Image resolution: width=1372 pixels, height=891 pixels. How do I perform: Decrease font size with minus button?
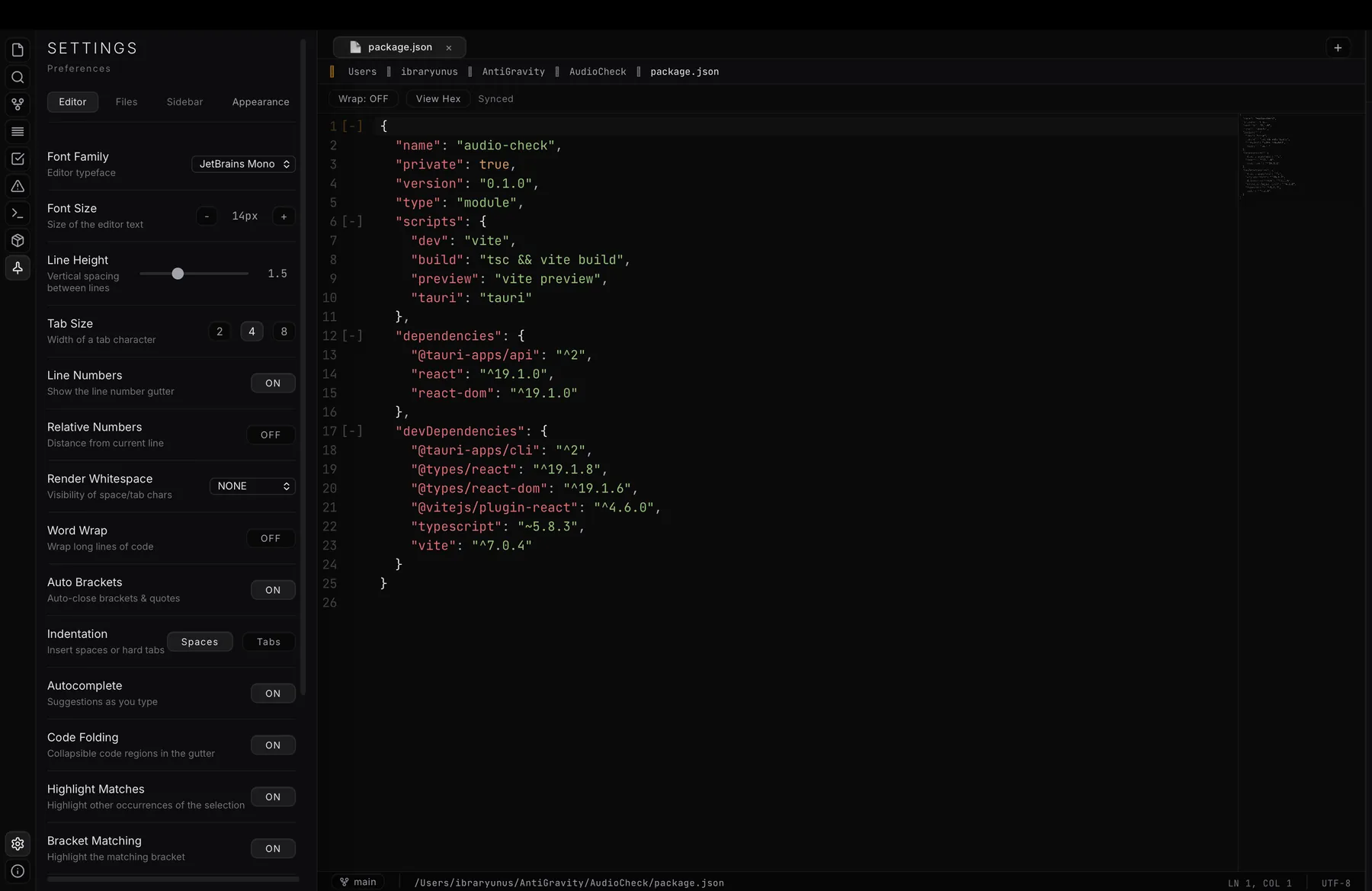pyautogui.click(x=207, y=216)
